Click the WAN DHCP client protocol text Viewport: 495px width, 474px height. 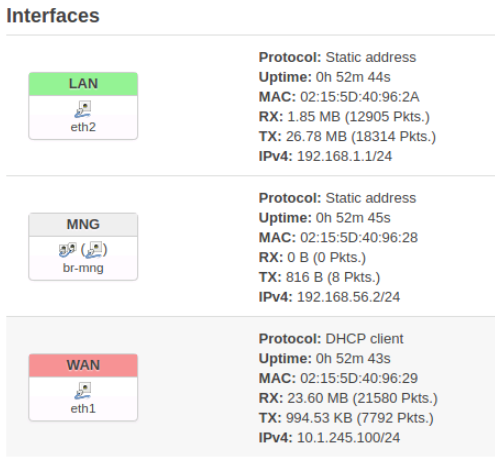364,339
